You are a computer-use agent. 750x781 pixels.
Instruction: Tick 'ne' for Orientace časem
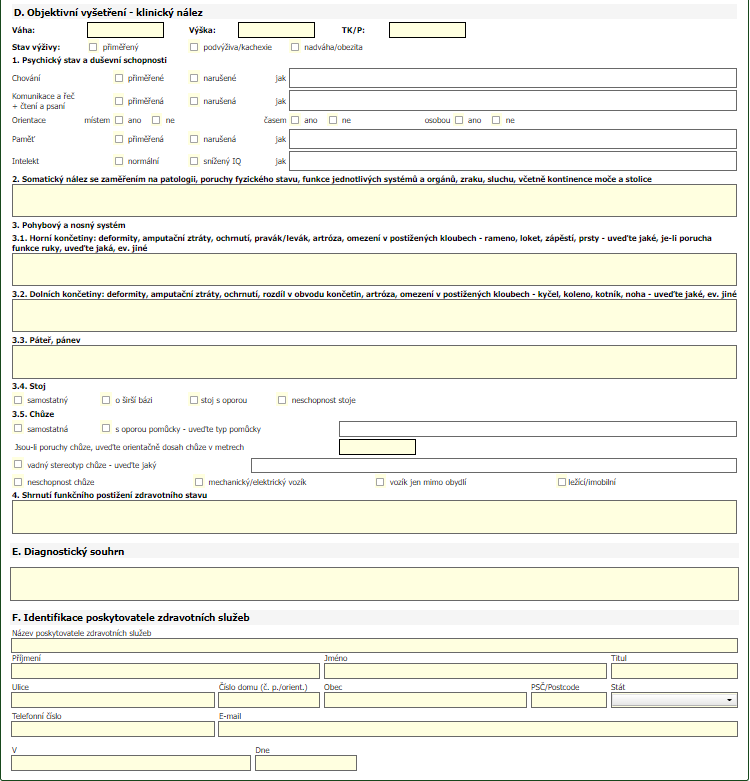(333, 120)
